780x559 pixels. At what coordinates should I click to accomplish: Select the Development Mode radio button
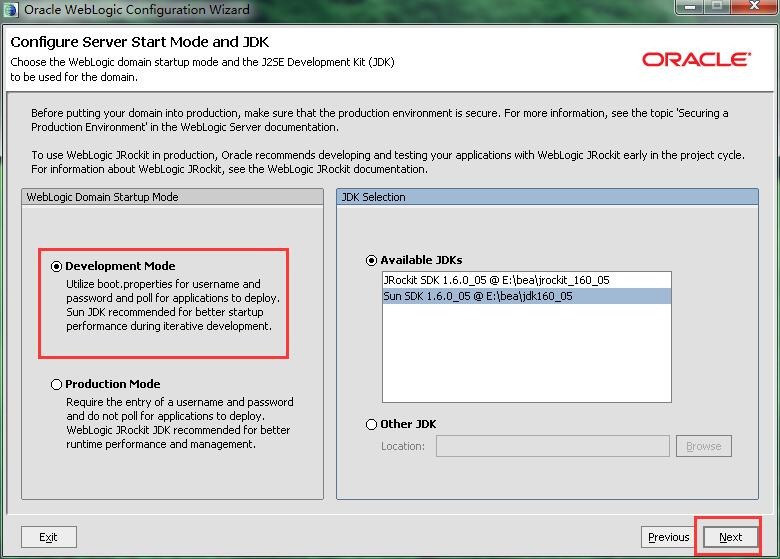pos(56,267)
